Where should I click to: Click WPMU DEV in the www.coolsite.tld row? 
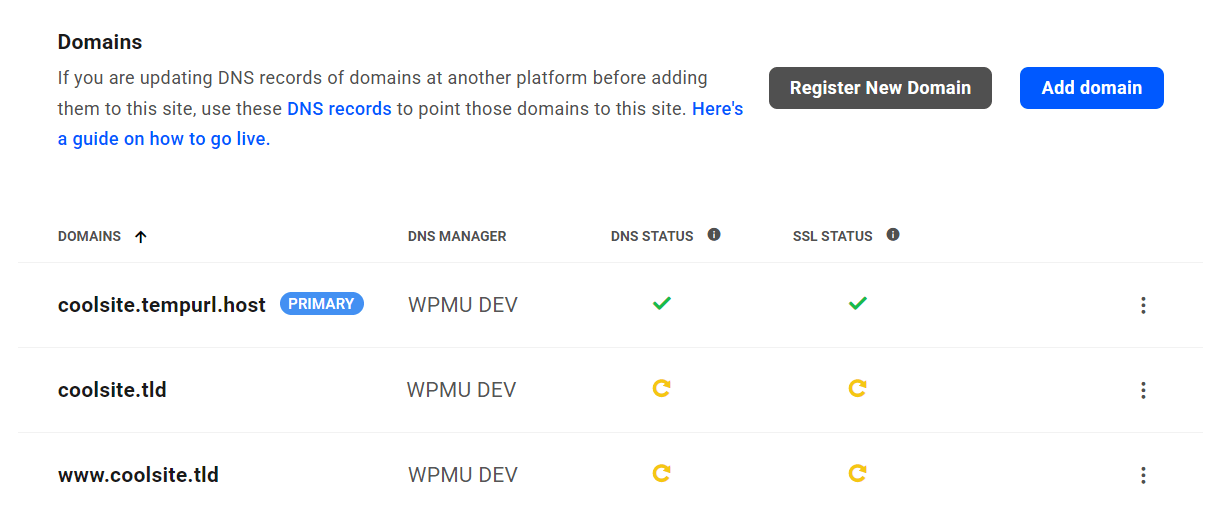[463, 475]
